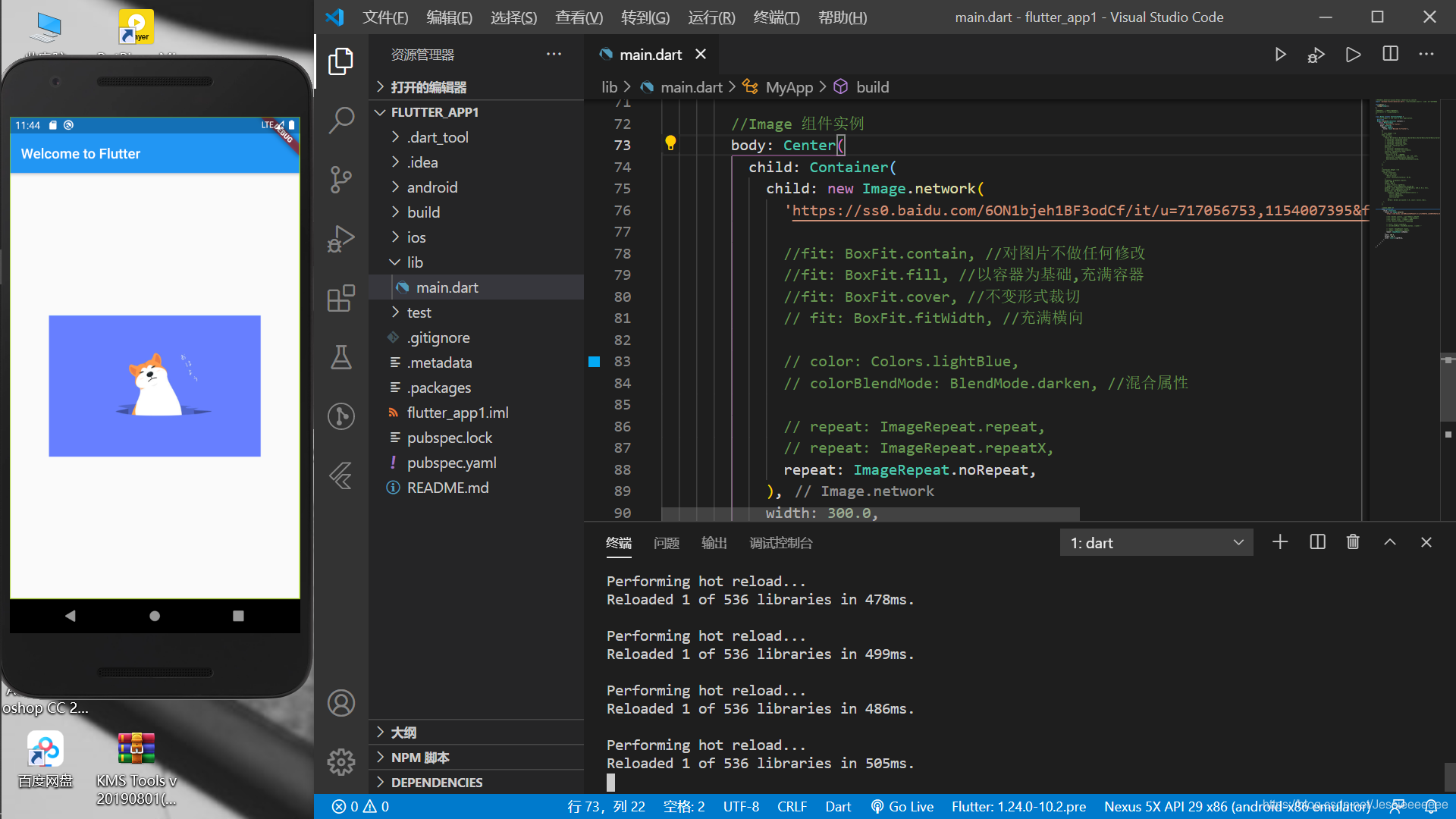Open the 帮助(H) menu
The height and width of the screenshot is (819, 1456).
[843, 17]
